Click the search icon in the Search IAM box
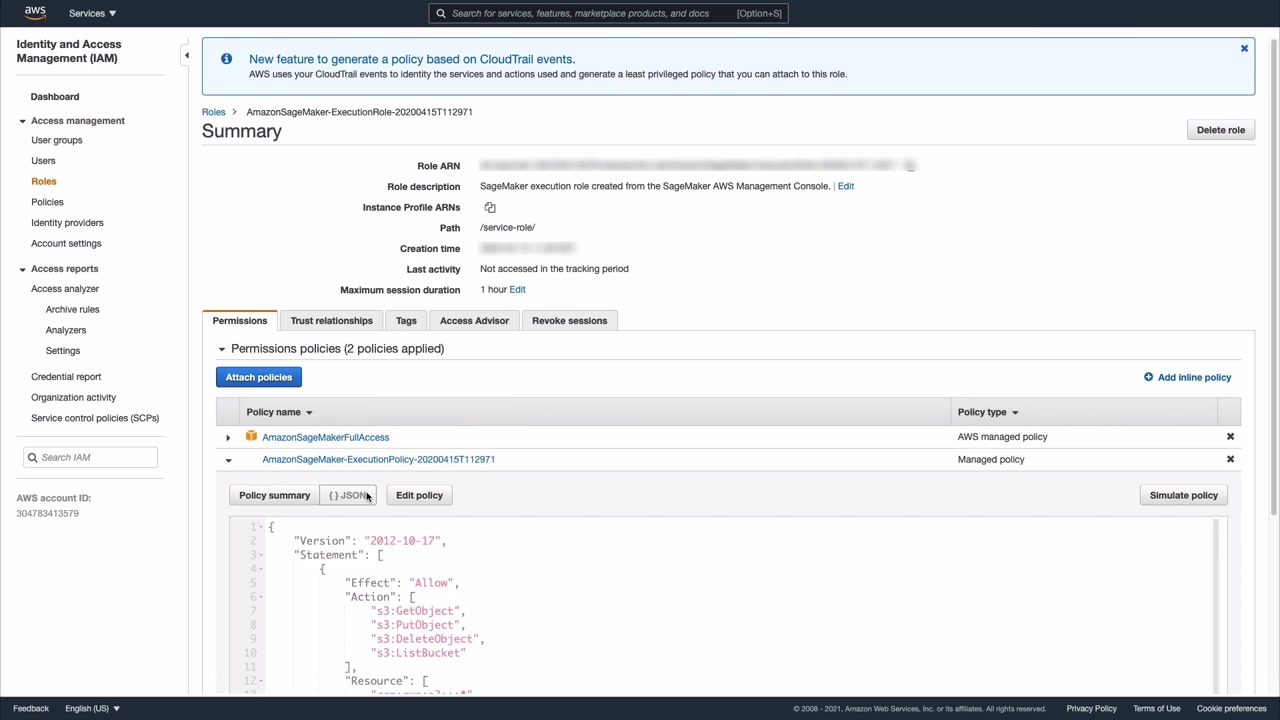Viewport: 1280px width, 720px height. 34,457
